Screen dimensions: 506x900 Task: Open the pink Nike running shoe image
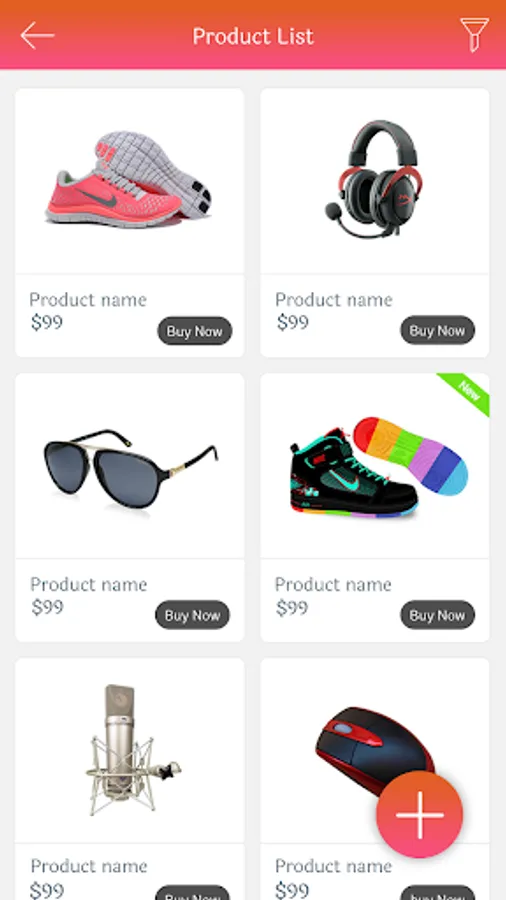[129, 179]
